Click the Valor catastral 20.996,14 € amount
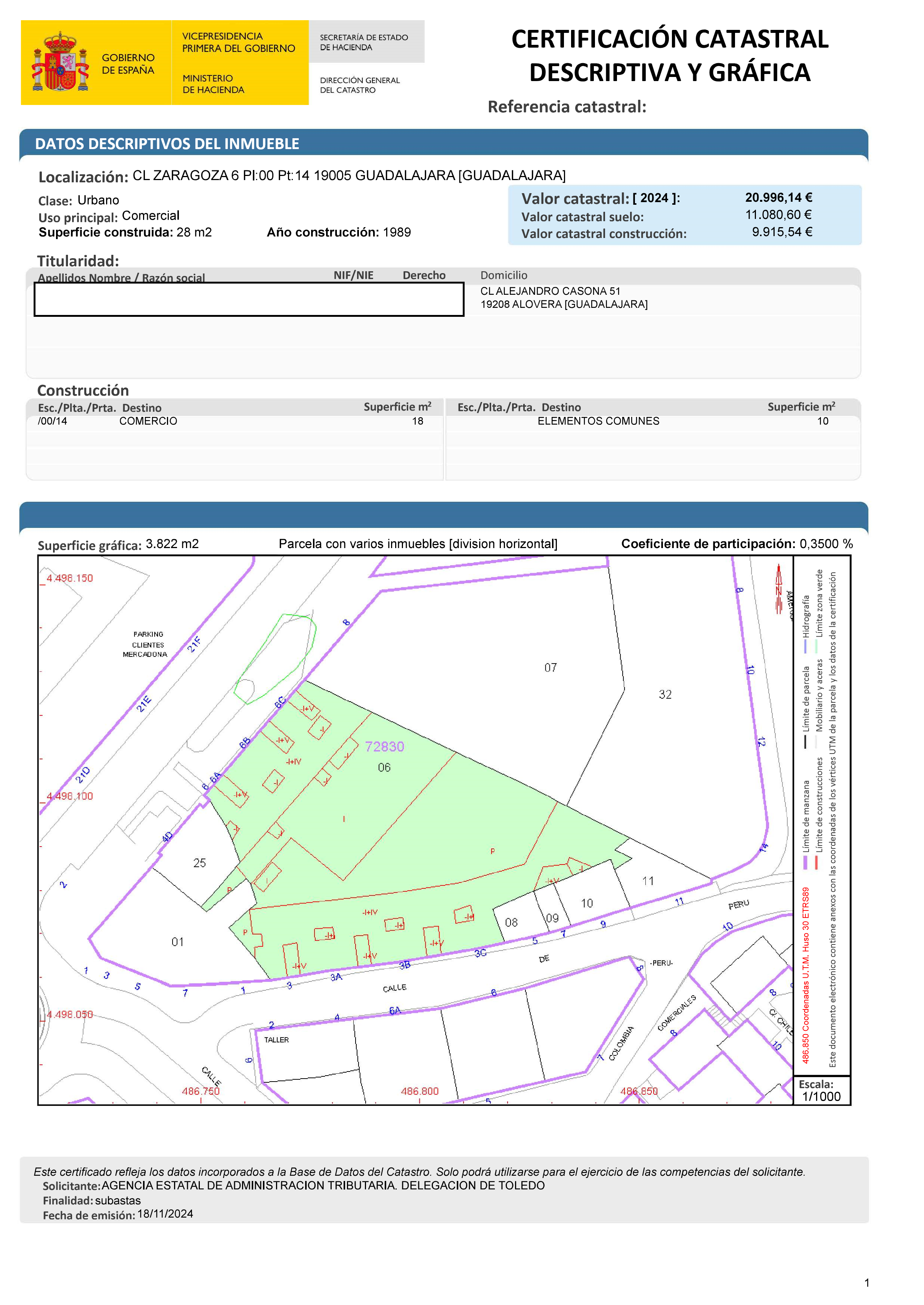The width and height of the screenshot is (924, 1305). 778,198
